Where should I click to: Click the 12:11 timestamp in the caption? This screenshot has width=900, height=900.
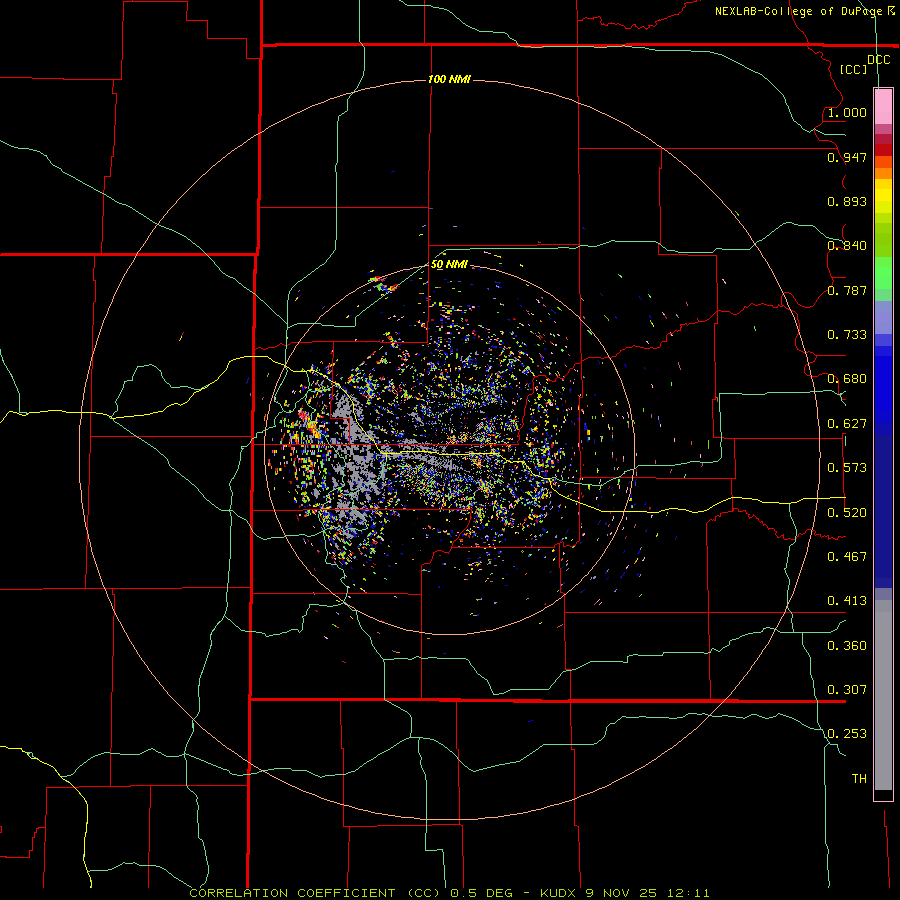tap(688, 893)
